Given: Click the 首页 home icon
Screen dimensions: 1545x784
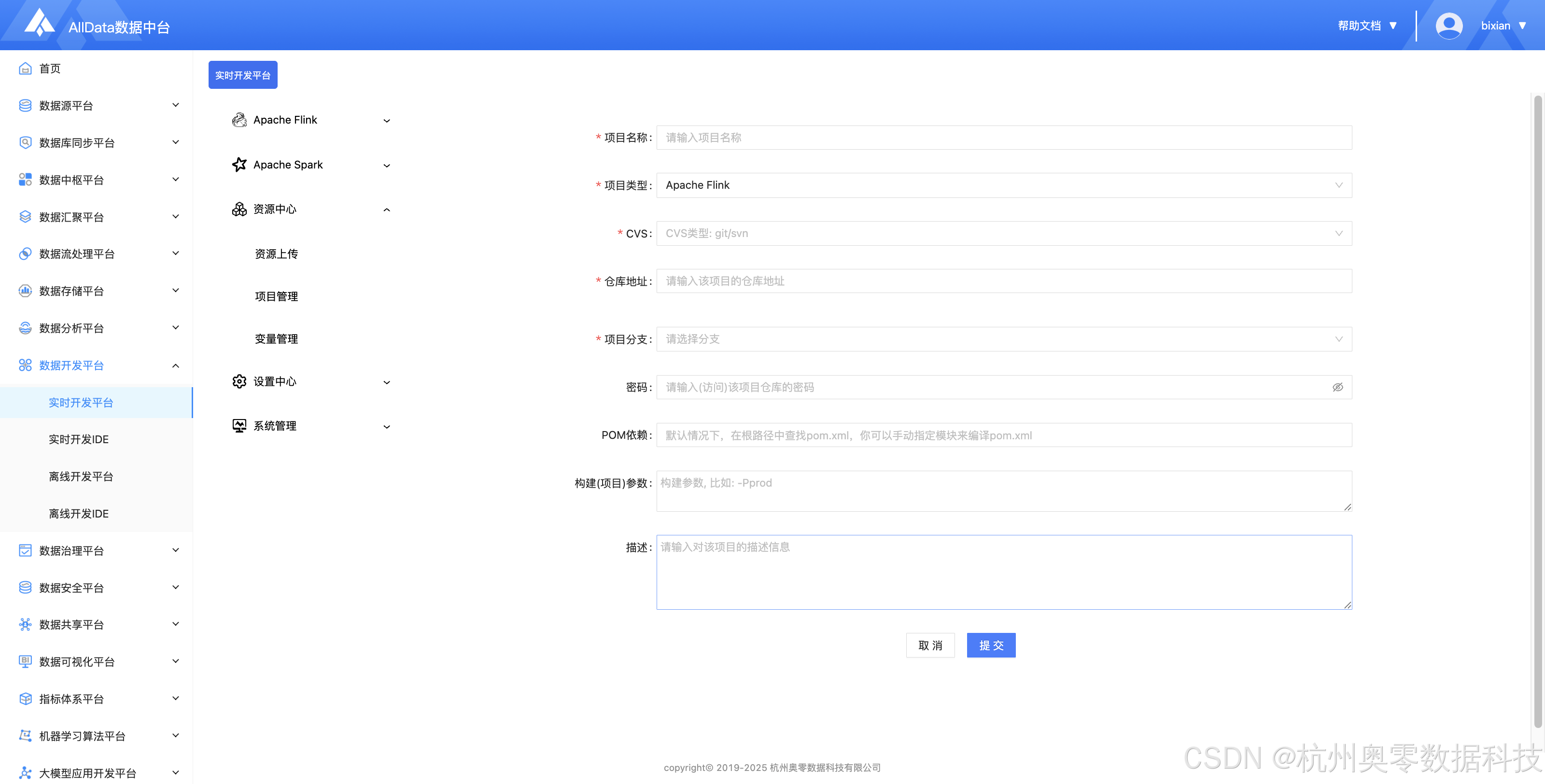Looking at the screenshot, I should click(25, 69).
